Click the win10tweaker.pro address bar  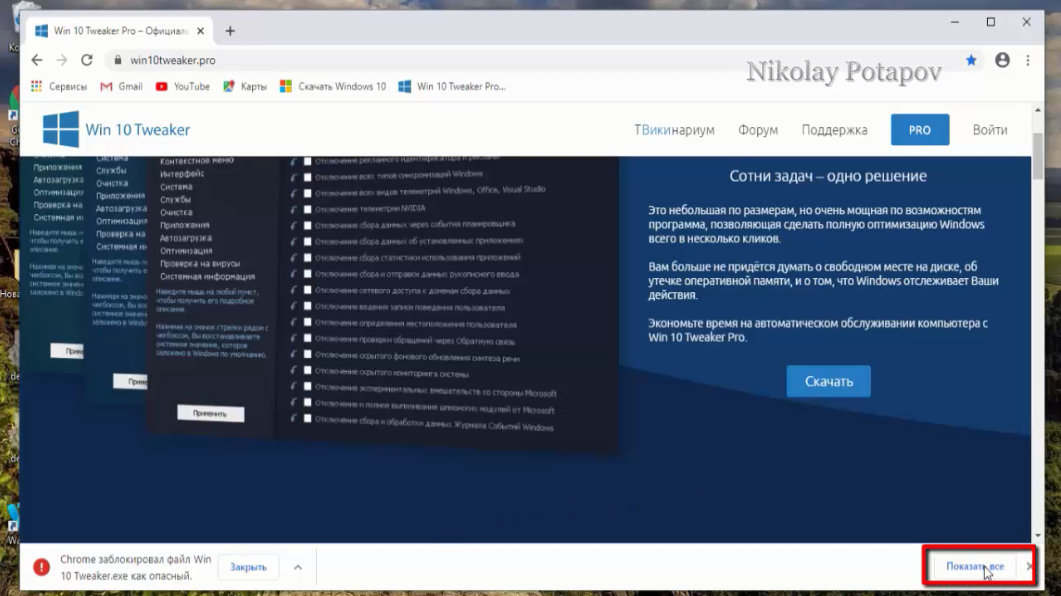point(535,60)
